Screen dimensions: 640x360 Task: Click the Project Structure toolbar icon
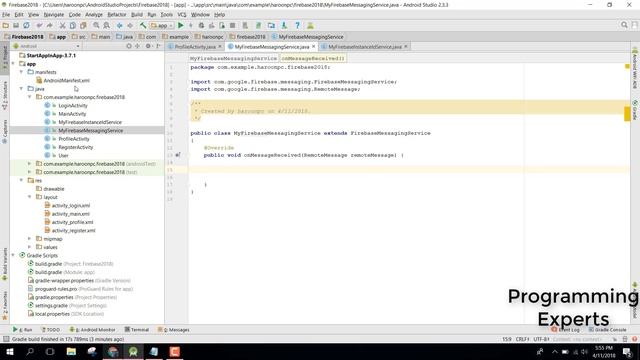click(x=271, y=25)
